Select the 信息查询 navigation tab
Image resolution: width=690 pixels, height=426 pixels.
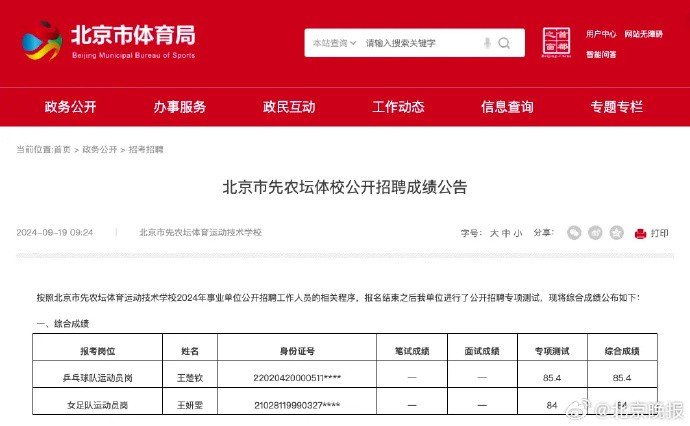(507, 107)
